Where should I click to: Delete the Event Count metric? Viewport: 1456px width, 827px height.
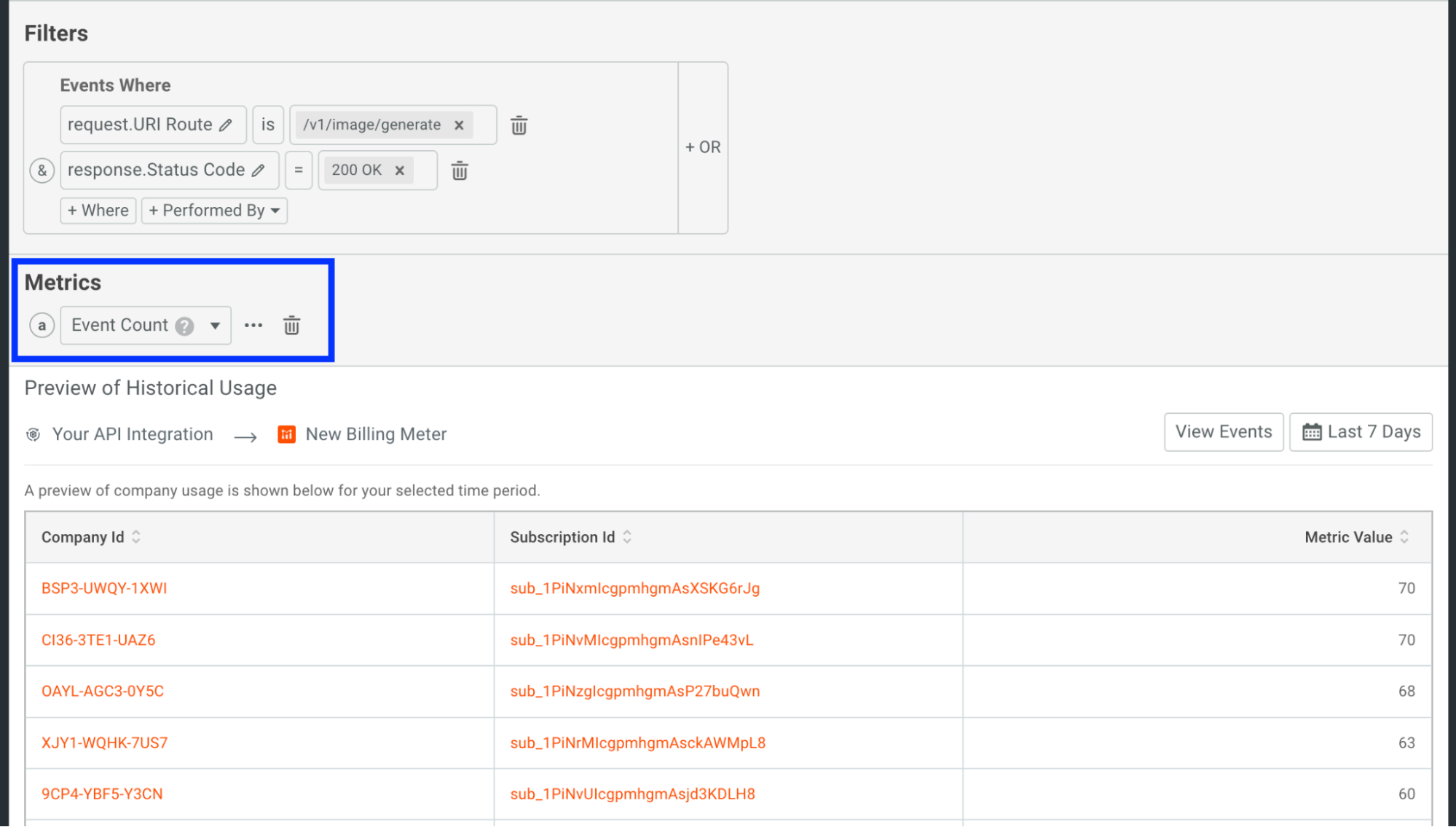291,326
